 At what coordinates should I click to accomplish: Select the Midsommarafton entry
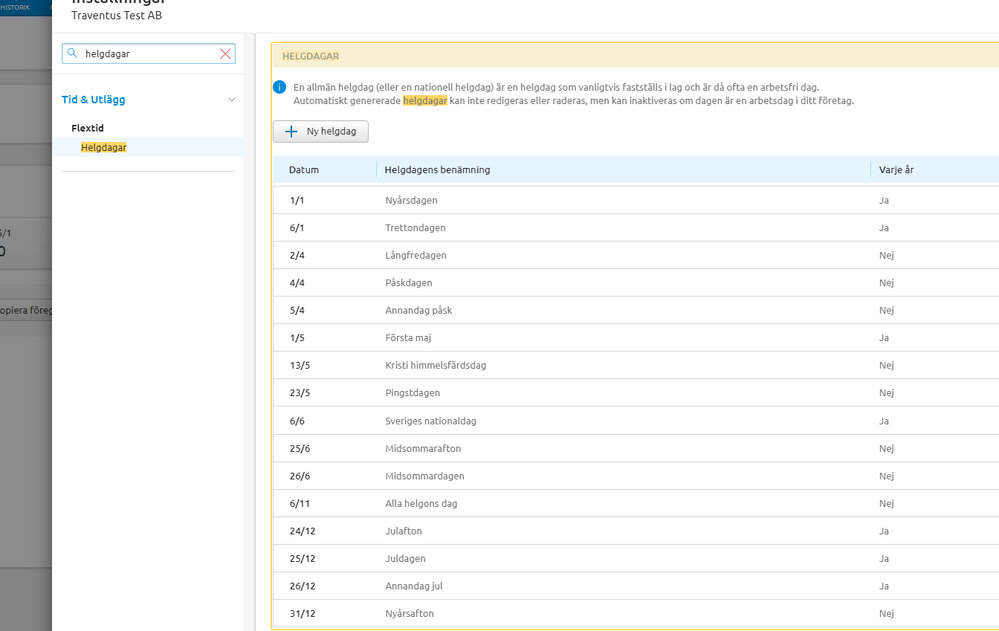click(x=423, y=448)
